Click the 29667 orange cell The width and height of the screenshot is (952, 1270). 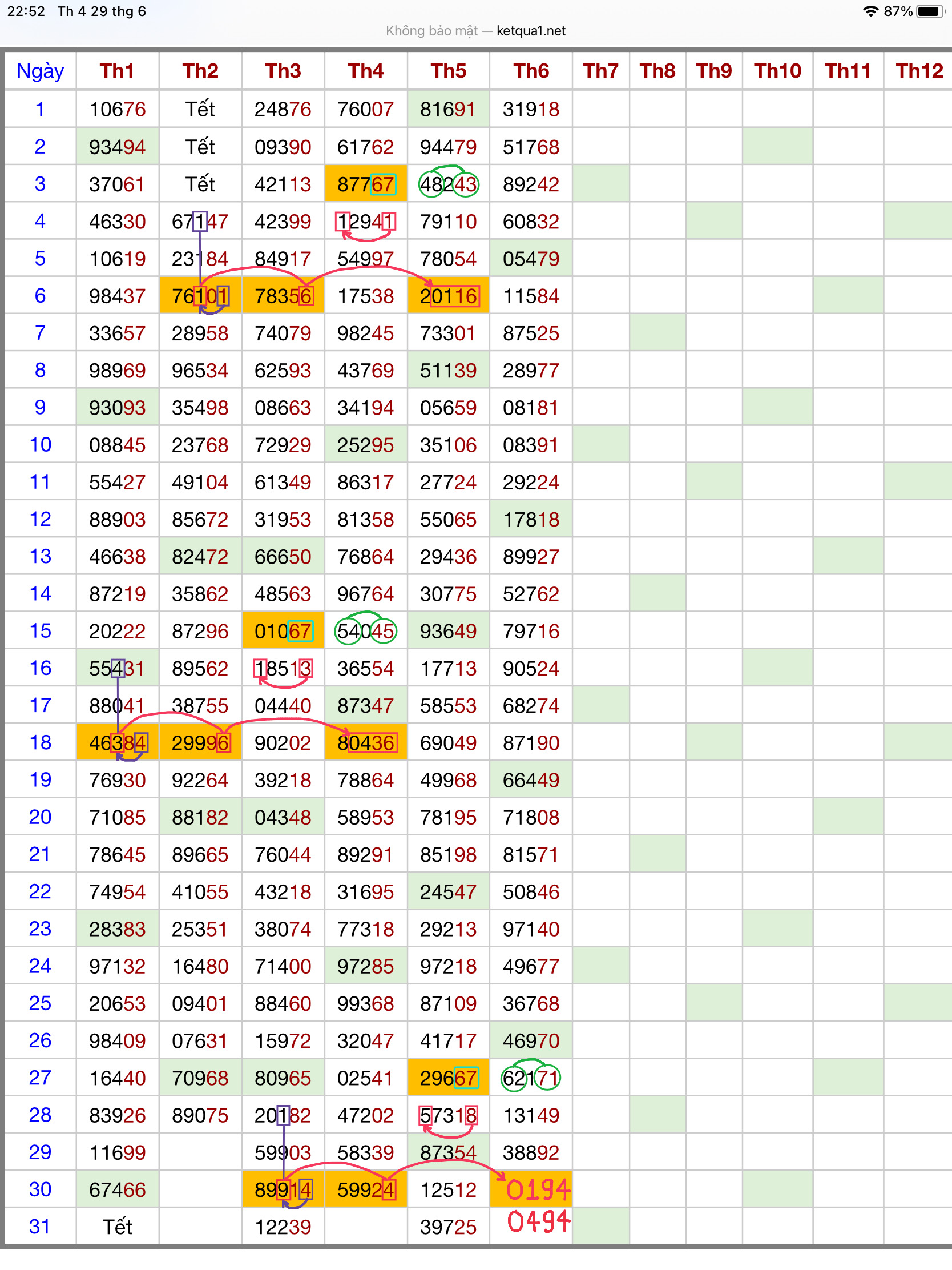[x=448, y=1078]
